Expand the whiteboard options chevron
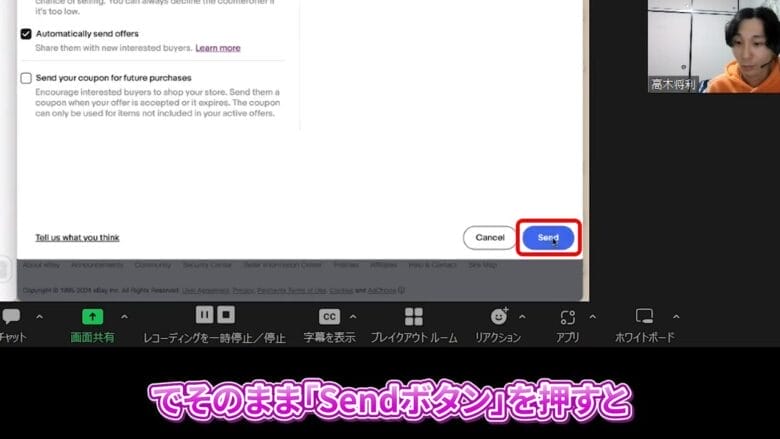Image resolution: width=780 pixels, height=439 pixels. click(676, 317)
